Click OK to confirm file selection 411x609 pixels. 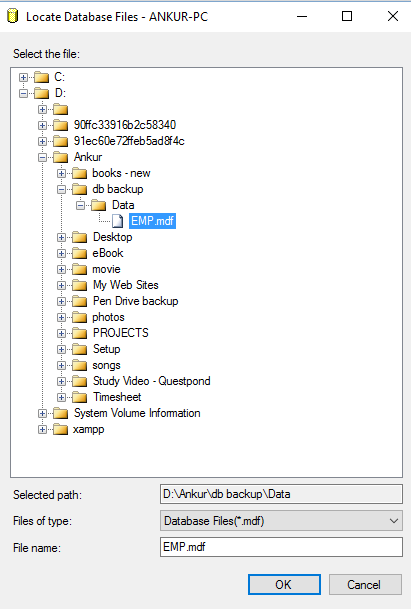coord(284,585)
